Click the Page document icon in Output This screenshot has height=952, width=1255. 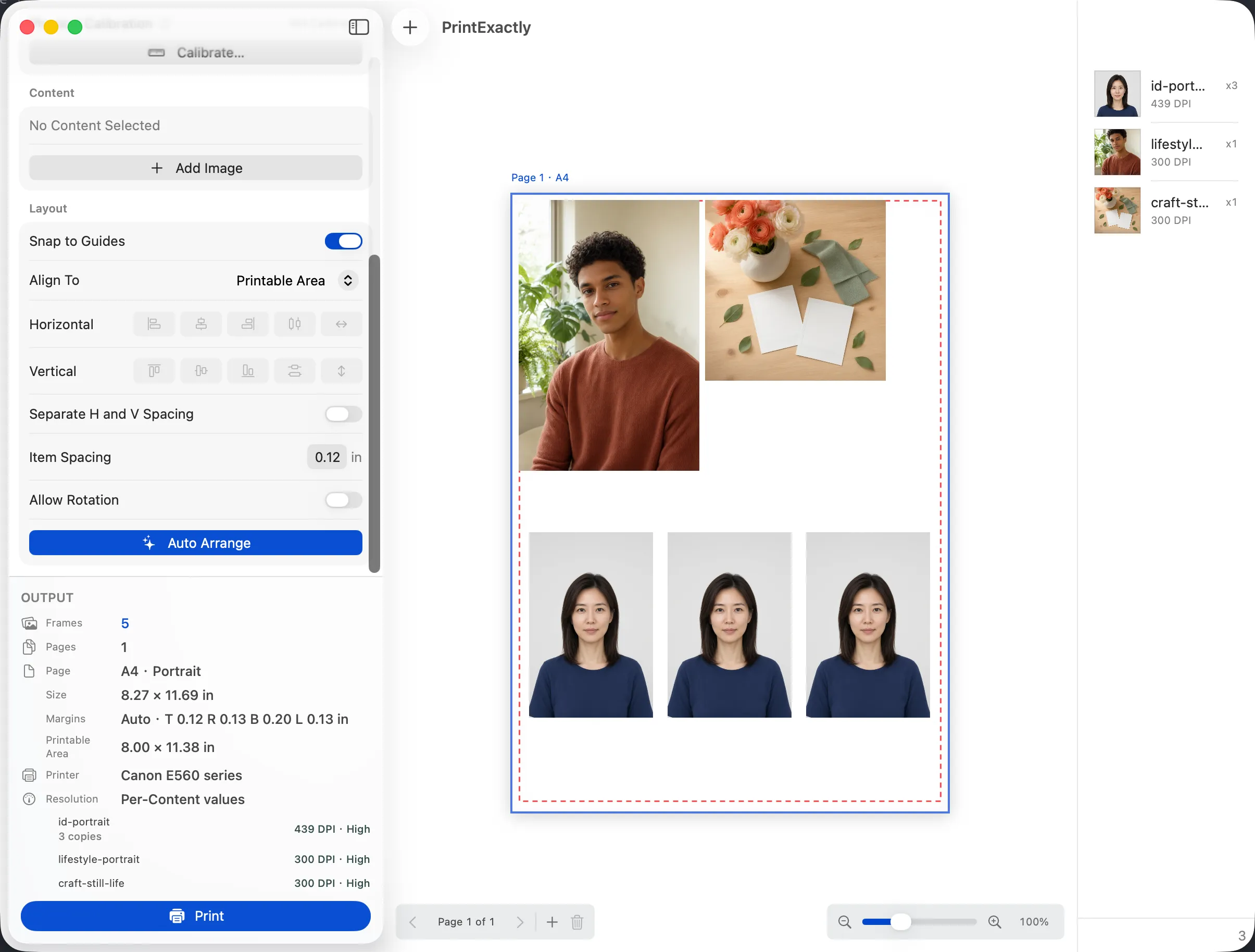tap(30, 671)
